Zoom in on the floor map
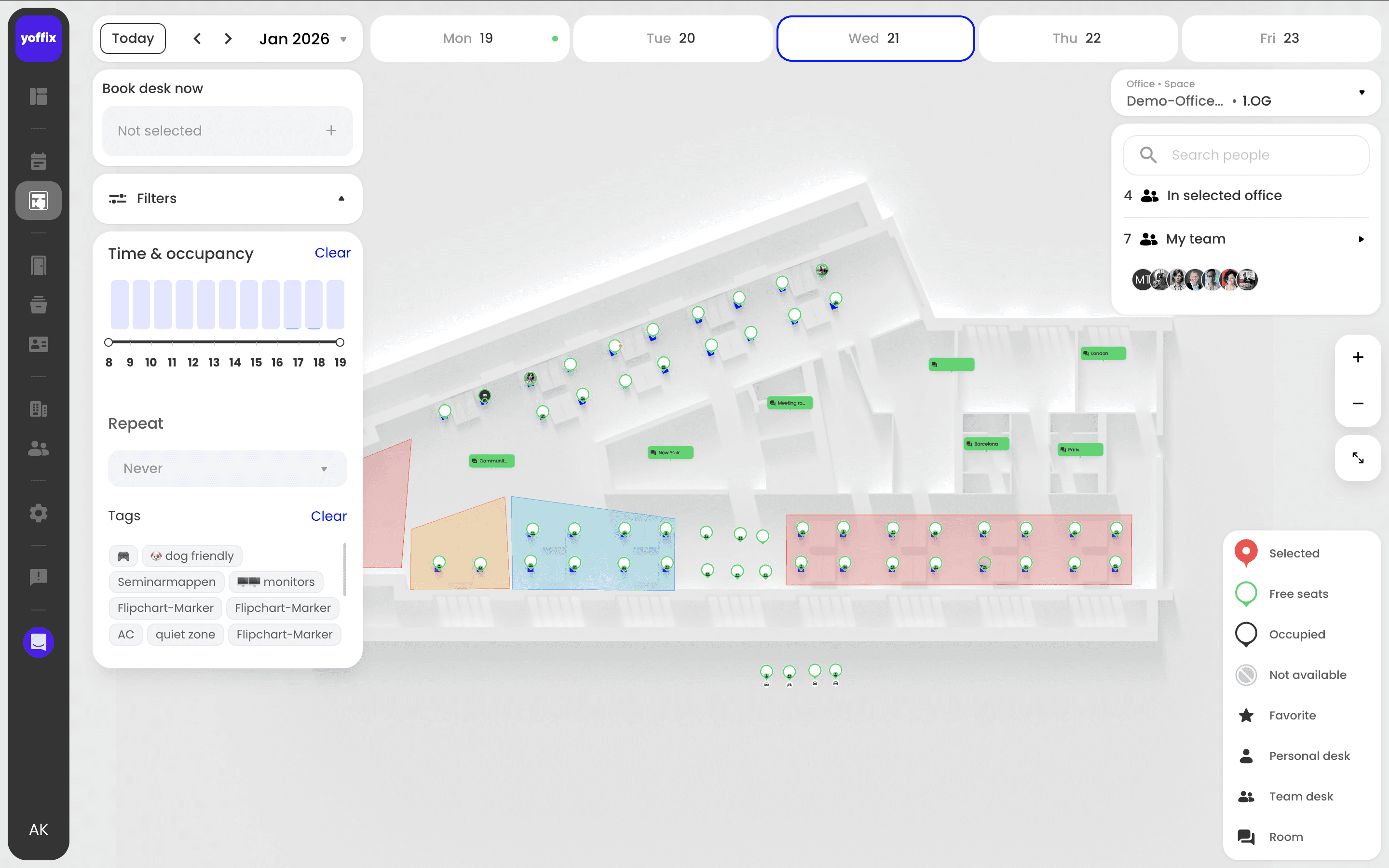 tap(1358, 358)
